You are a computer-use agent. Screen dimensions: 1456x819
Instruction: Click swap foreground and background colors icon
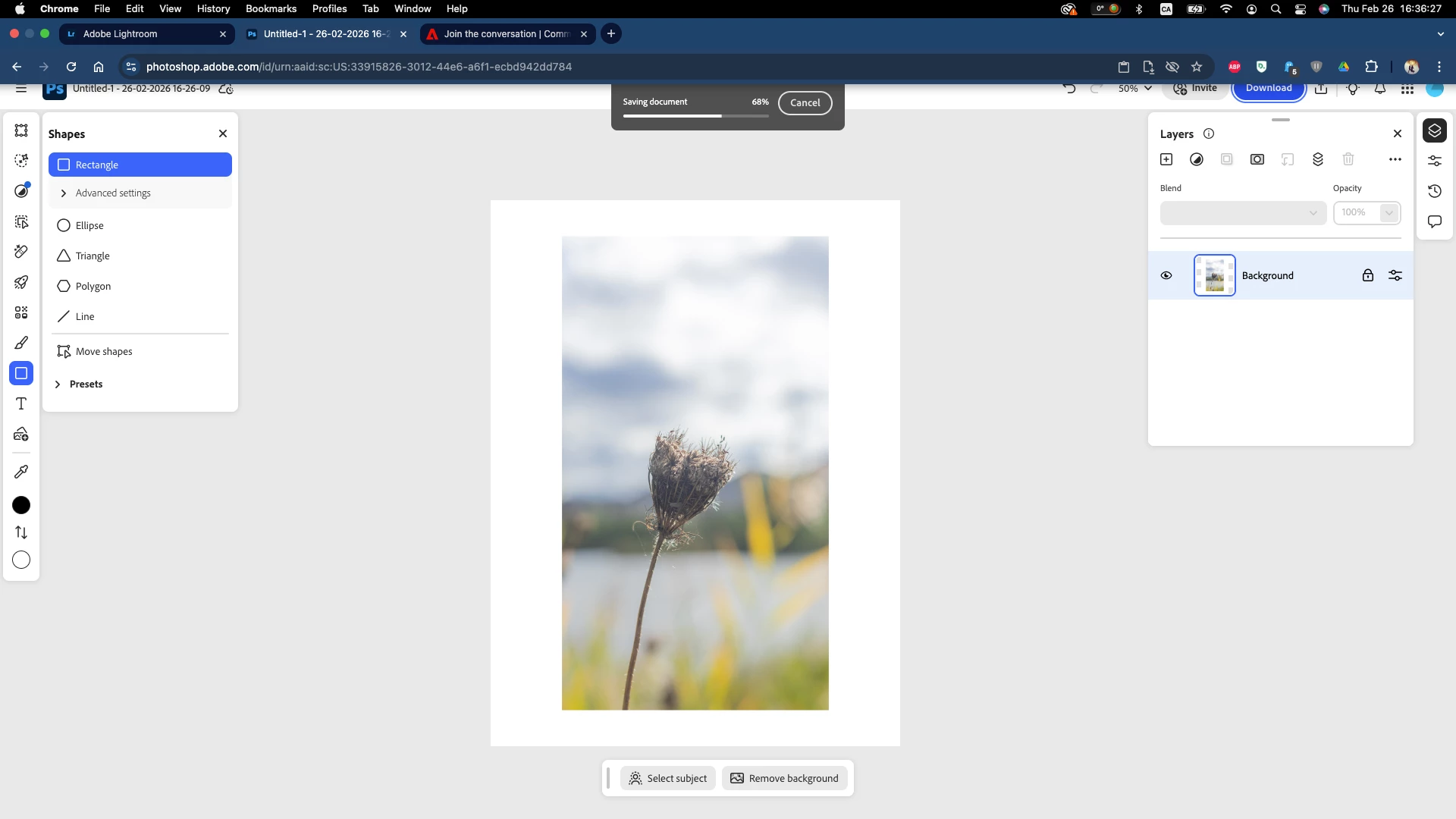point(21,532)
